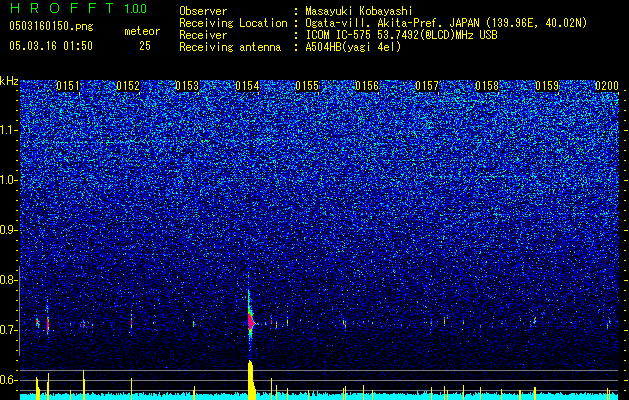Click the 0156 time marker

367,86
